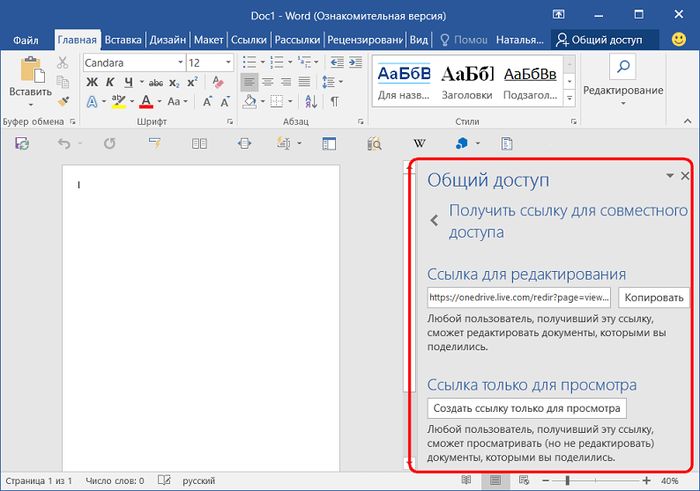This screenshot has width=700, height=491.
Task: Click the Paste (Вставить) clipboard icon
Action: (30, 72)
